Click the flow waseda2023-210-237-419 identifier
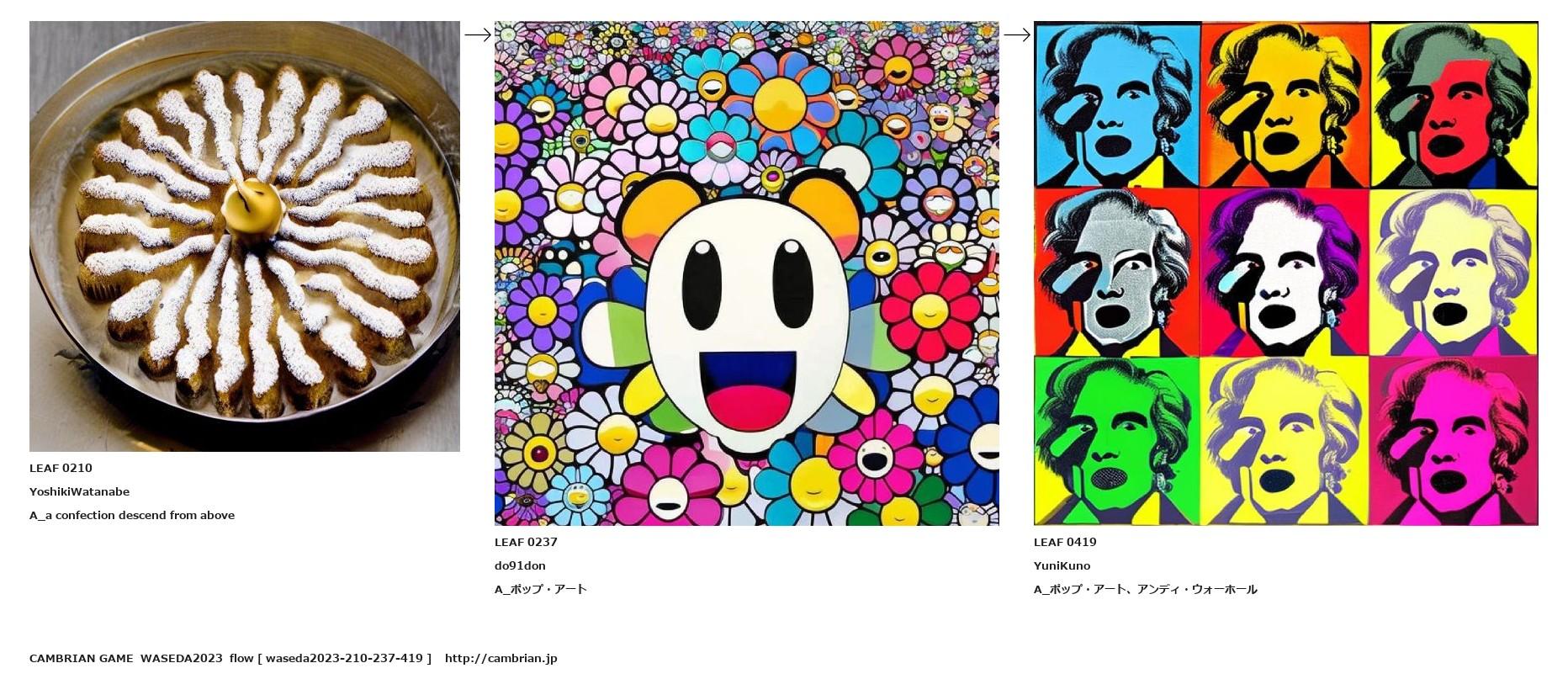This screenshot has width=1568, height=679. click(331, 658)
